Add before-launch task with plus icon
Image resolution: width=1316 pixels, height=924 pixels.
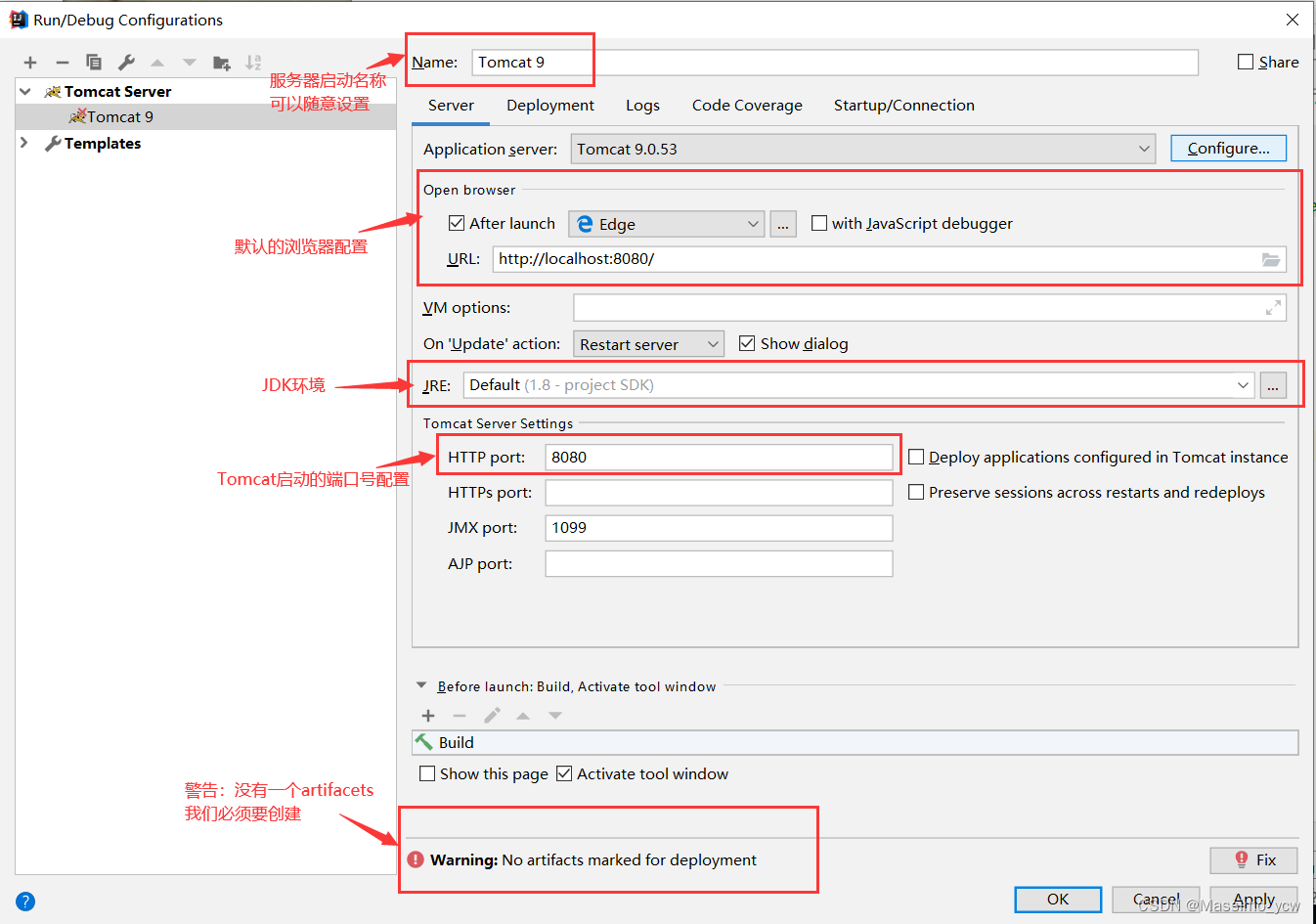click(x=428, y=716)
